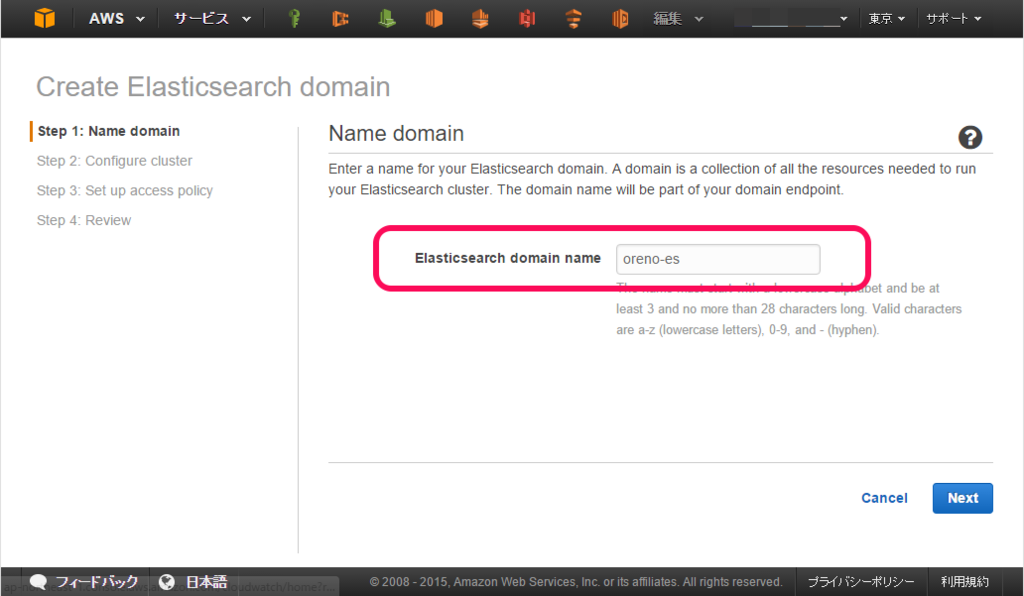Open the red service shortcut icon
Image resolution: width=1024 pixels, height=596 pixels.
point(526,19)
